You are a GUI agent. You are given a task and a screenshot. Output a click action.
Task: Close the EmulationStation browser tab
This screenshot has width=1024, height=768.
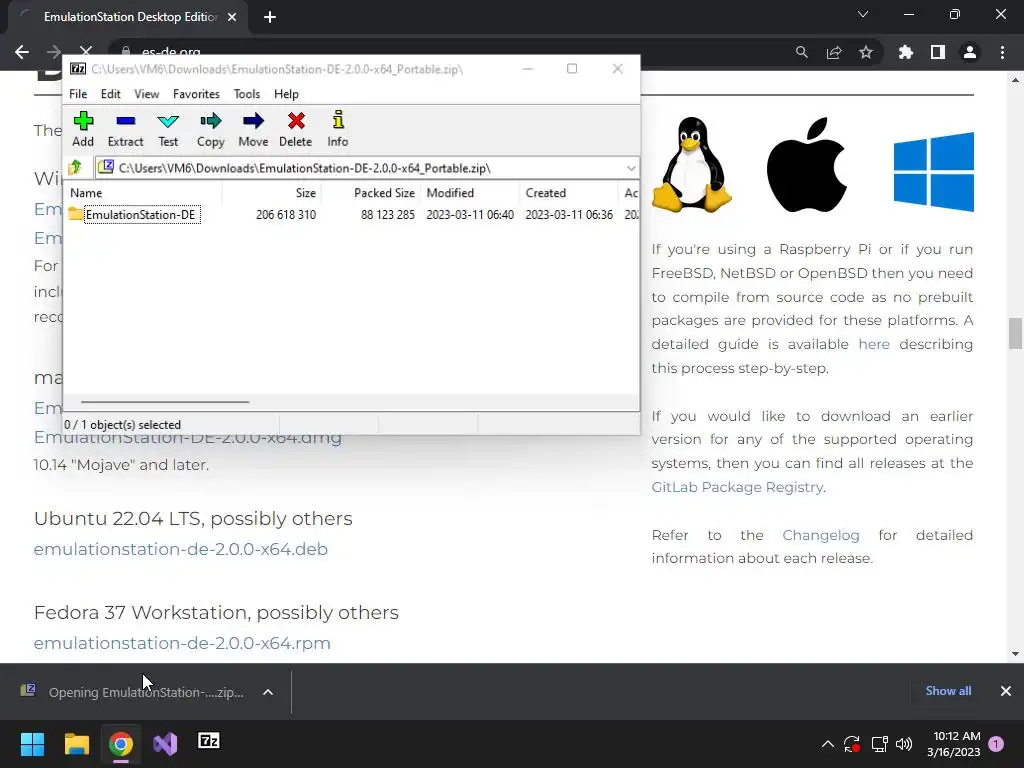[x=232, y=17]
